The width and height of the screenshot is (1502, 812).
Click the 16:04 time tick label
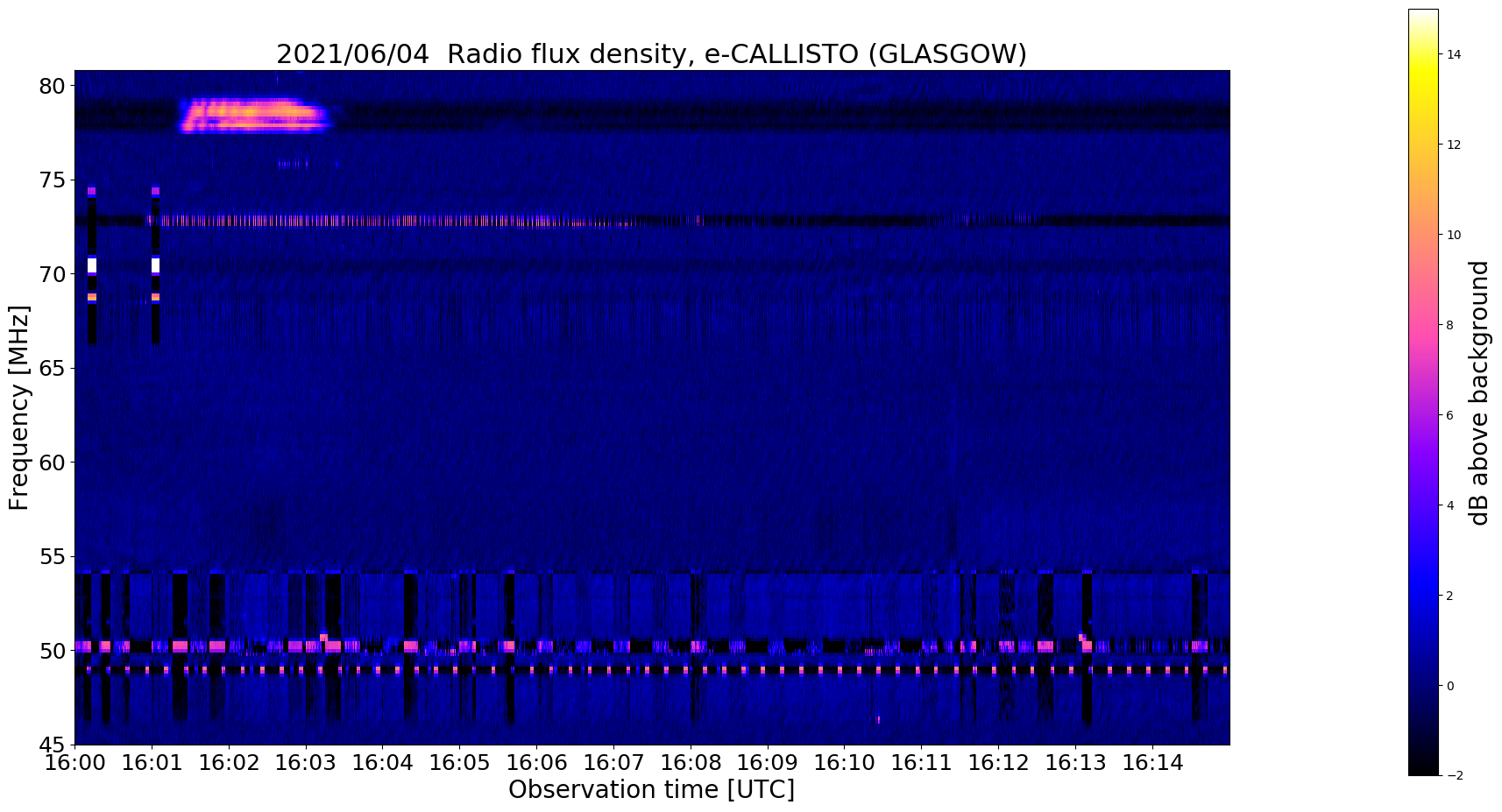[x=383, y=762]
